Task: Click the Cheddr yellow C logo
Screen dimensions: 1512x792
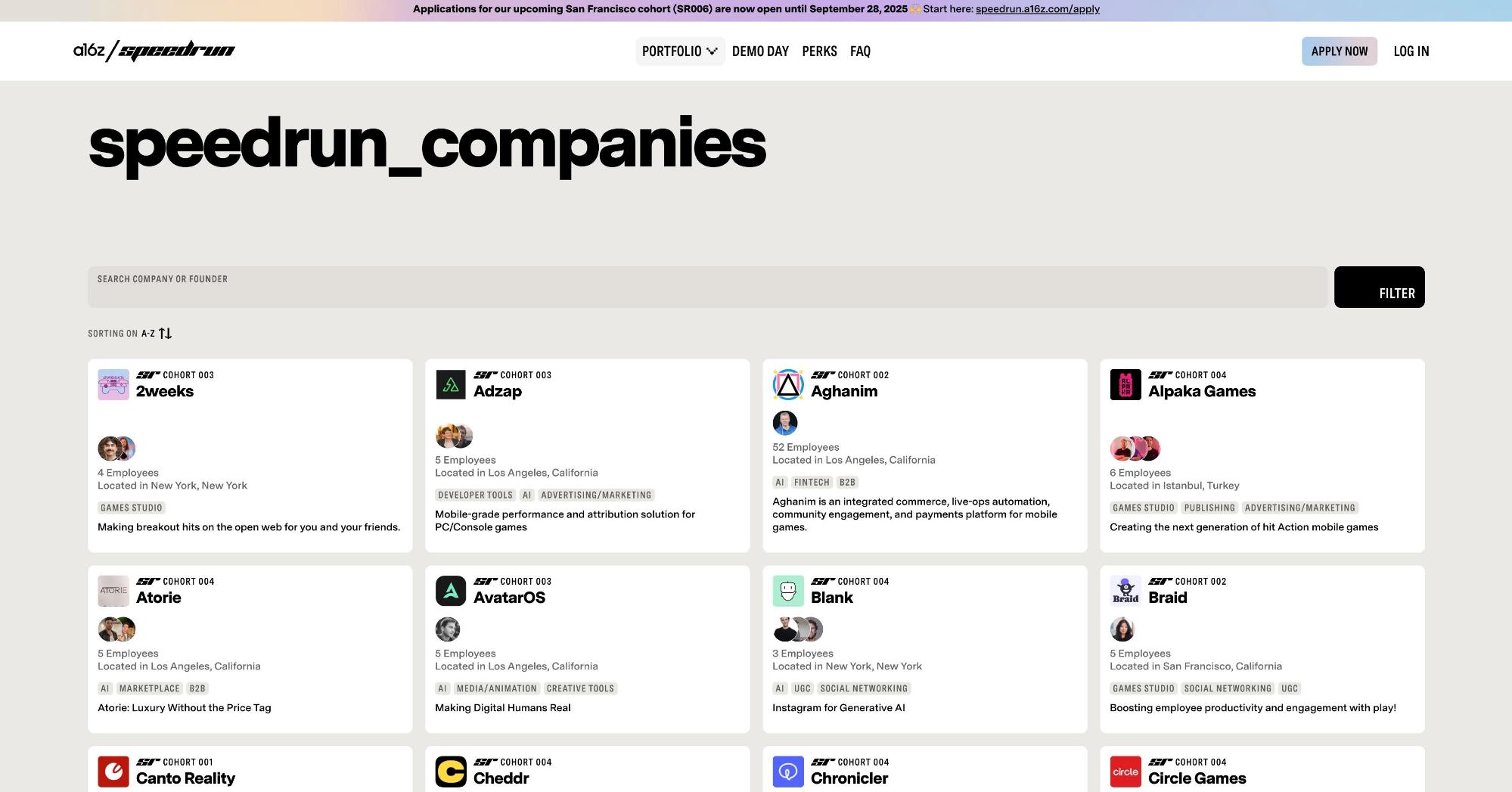Action: click(x=451, y=772)
